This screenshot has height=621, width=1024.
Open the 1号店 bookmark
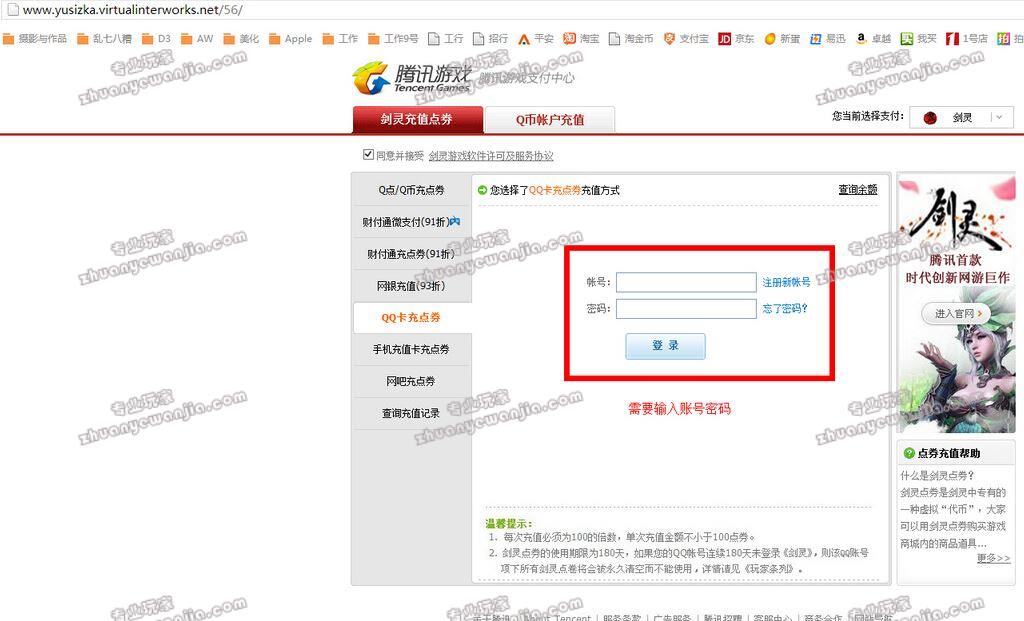tap(967, 39)
